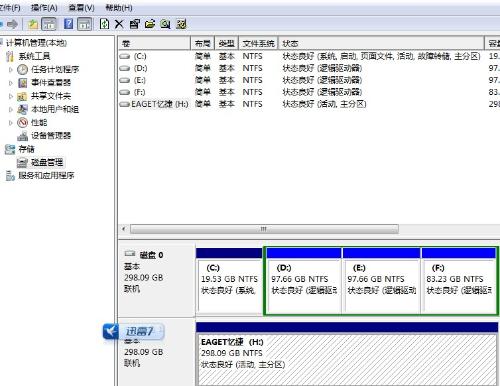Screen dimensions: 500x386
Task: Open the 文件(F) menu
Action: [10, 7]
